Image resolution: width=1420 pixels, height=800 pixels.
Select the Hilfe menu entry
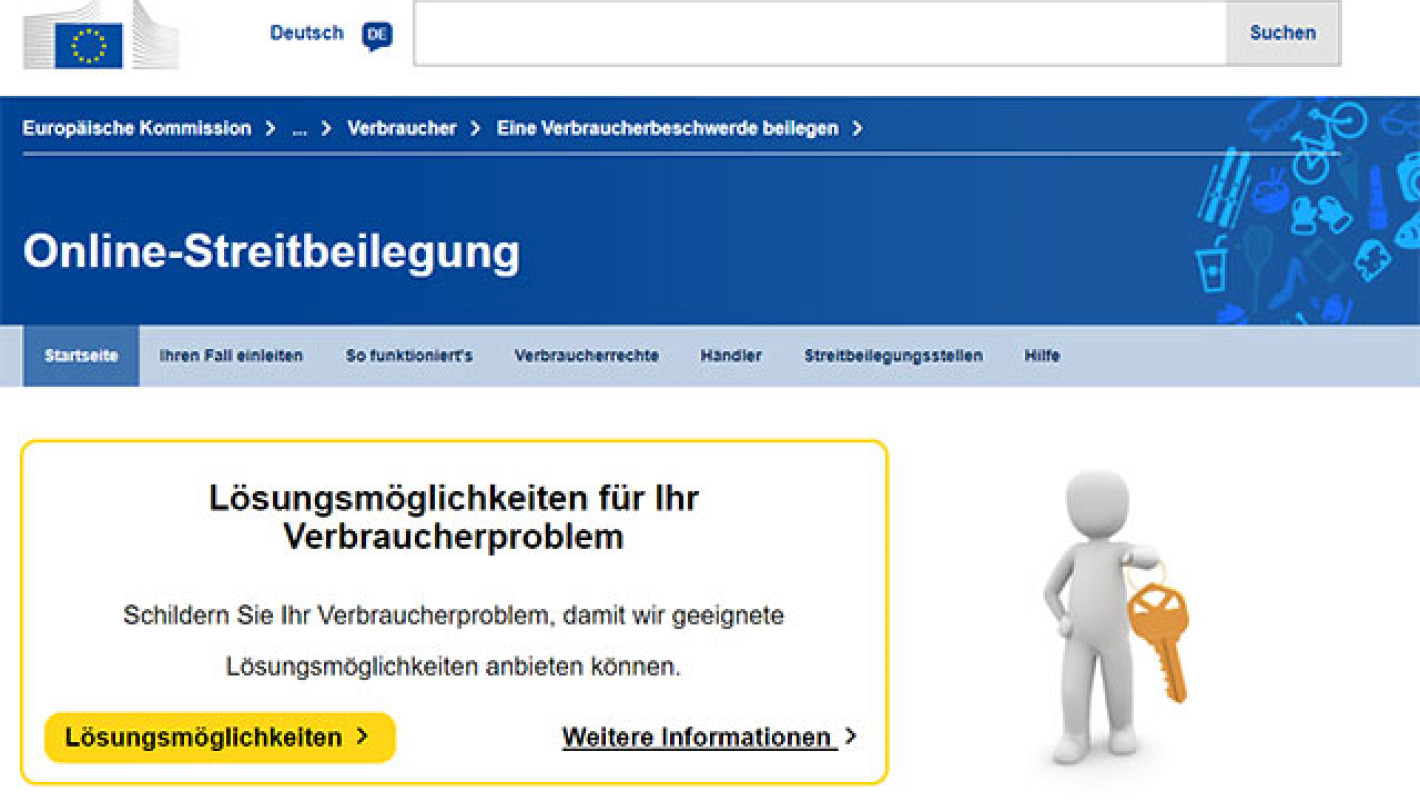click(x=1043, y=355)
